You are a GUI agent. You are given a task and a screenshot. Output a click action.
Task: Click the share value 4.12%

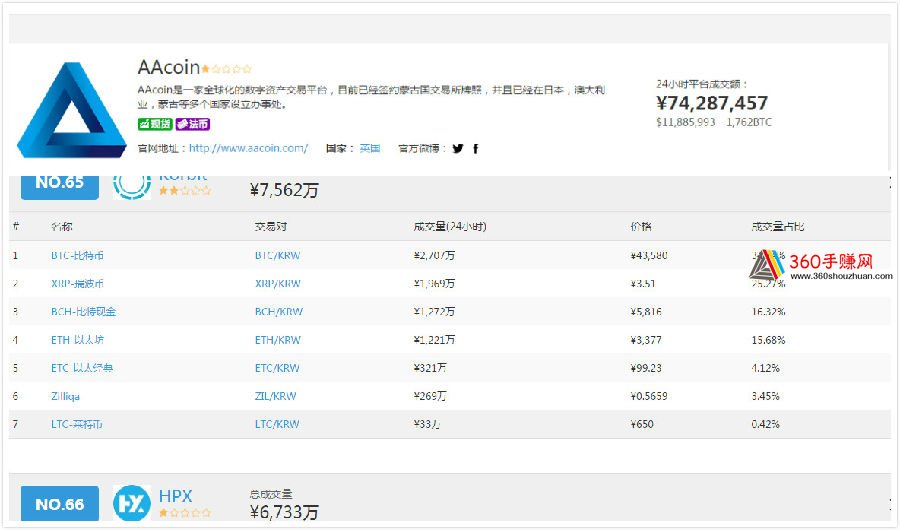pyautogui.click(x=765, y=368)
